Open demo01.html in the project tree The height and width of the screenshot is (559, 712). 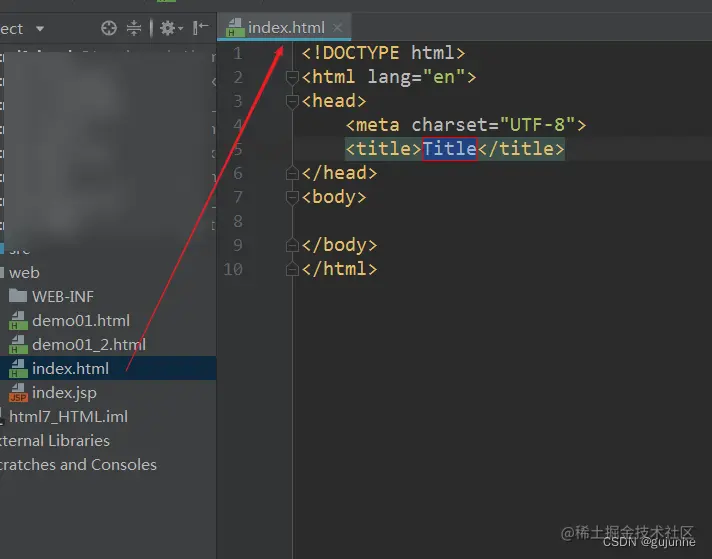[x=81, y=321]
